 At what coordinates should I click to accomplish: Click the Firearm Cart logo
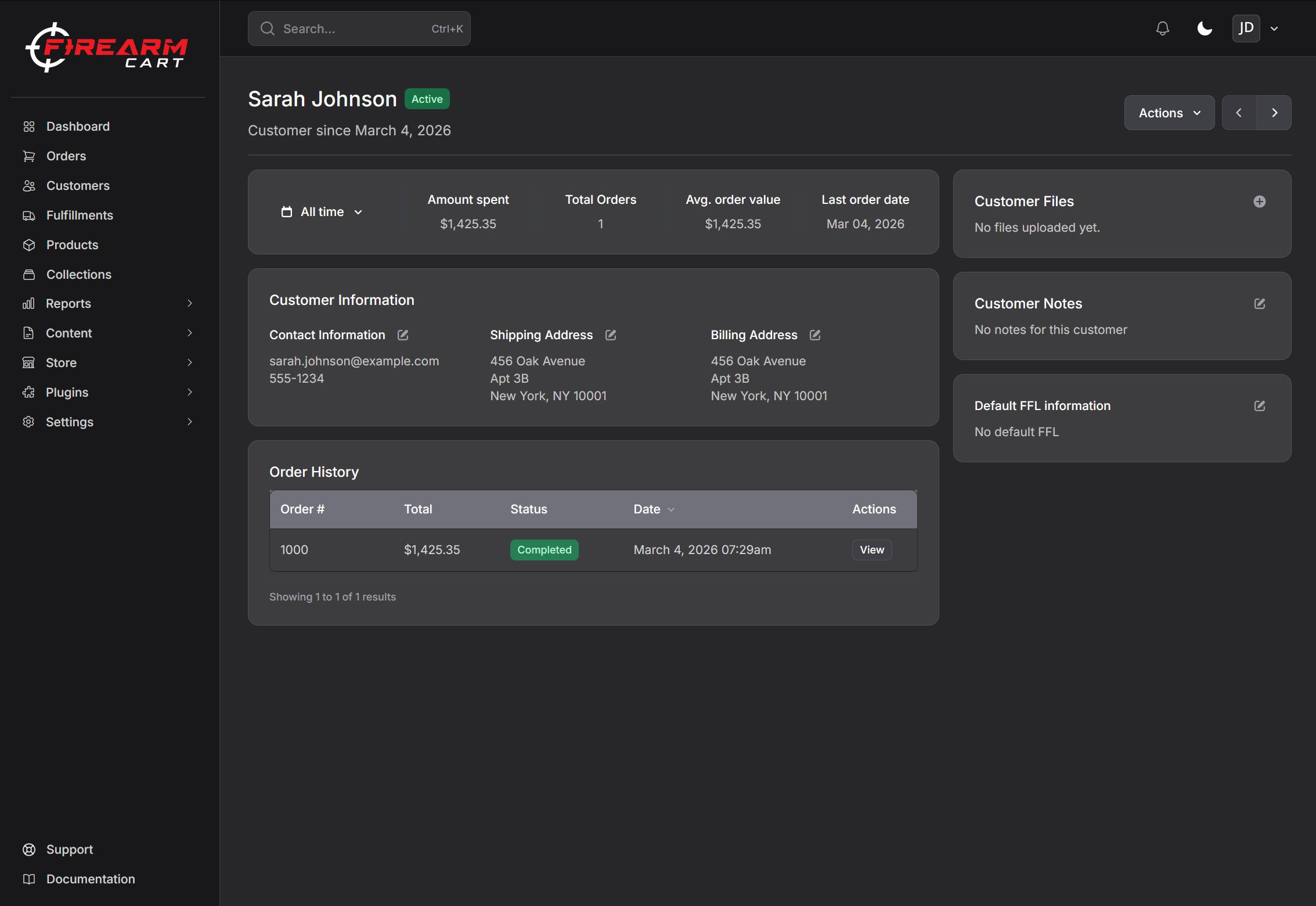pos(107,48)
